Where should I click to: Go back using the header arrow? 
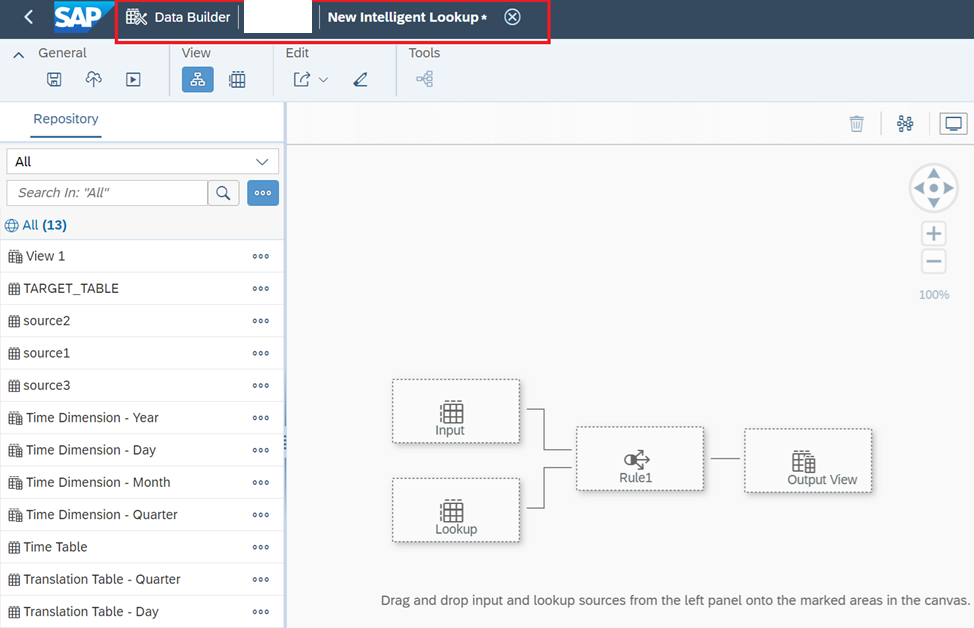click(x=29, y=17)
